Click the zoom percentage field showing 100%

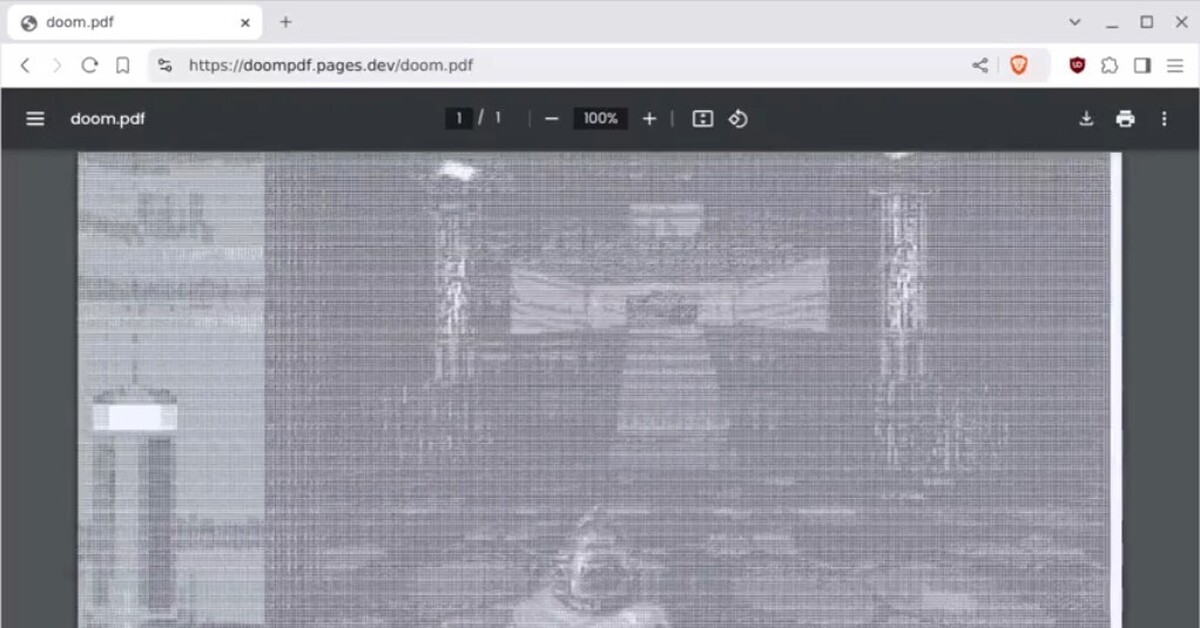tap(600, 119)
